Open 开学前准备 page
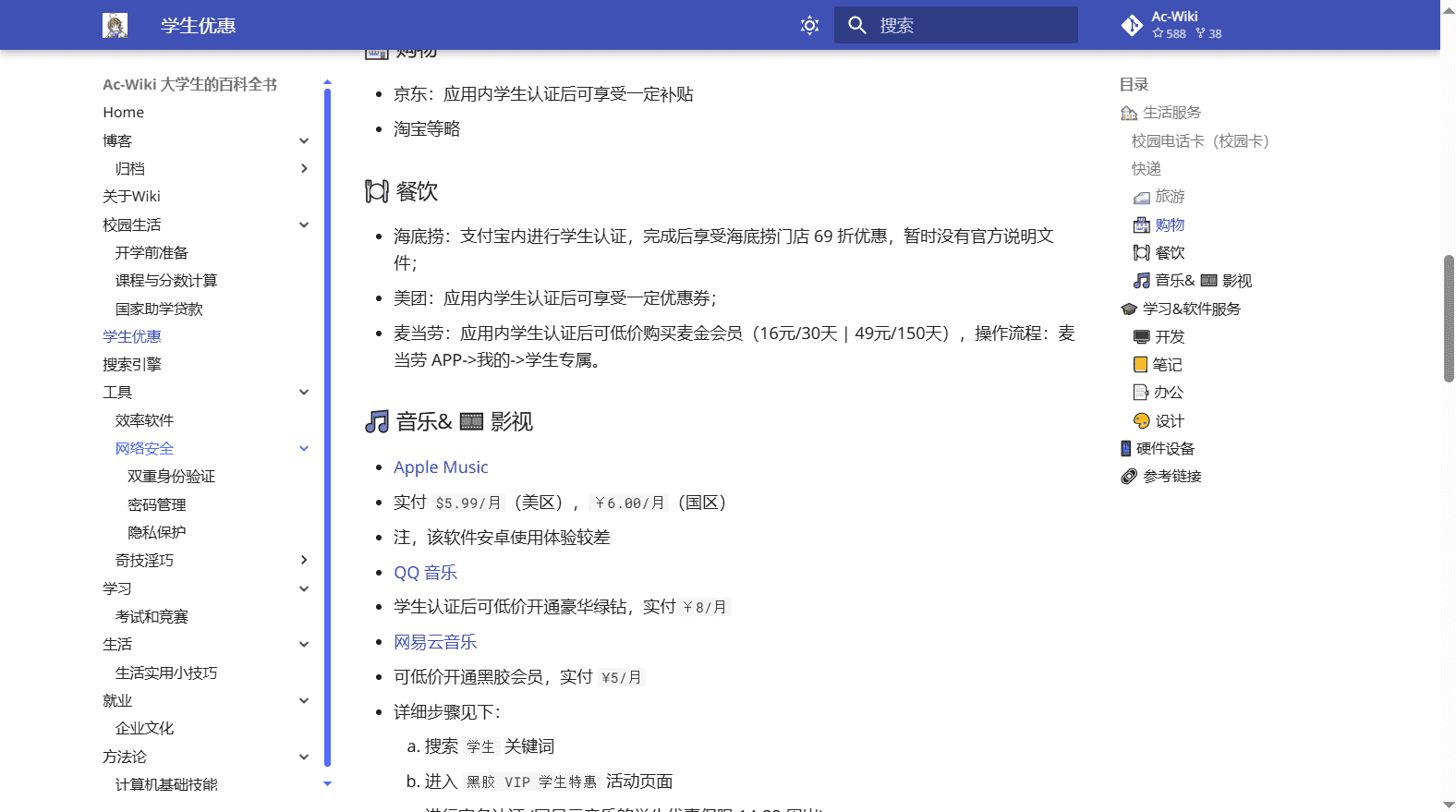Viewport: 1456px width, 812px height. pos(152,253)
